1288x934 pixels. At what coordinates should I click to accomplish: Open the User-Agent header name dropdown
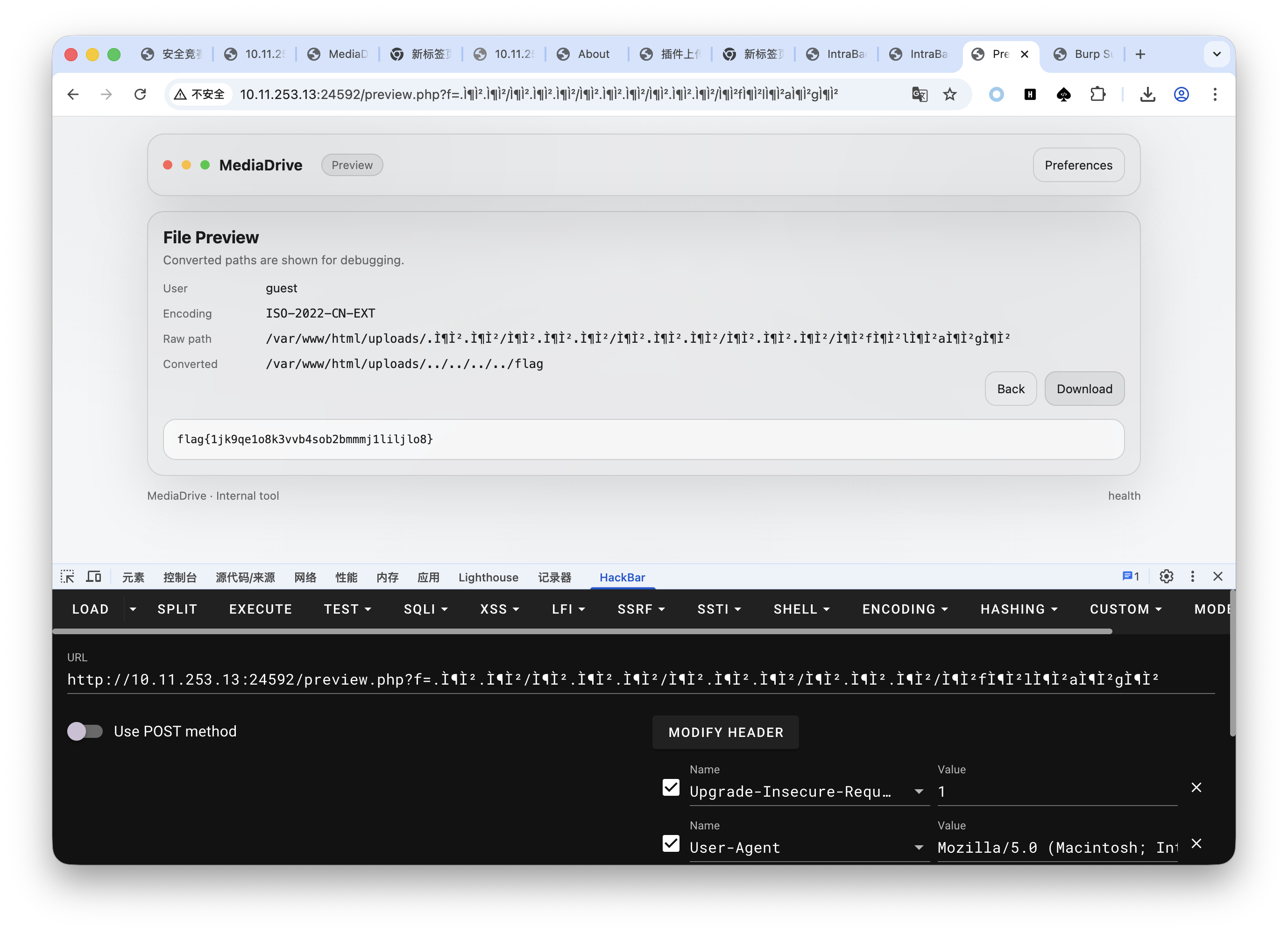coord(918,848)
